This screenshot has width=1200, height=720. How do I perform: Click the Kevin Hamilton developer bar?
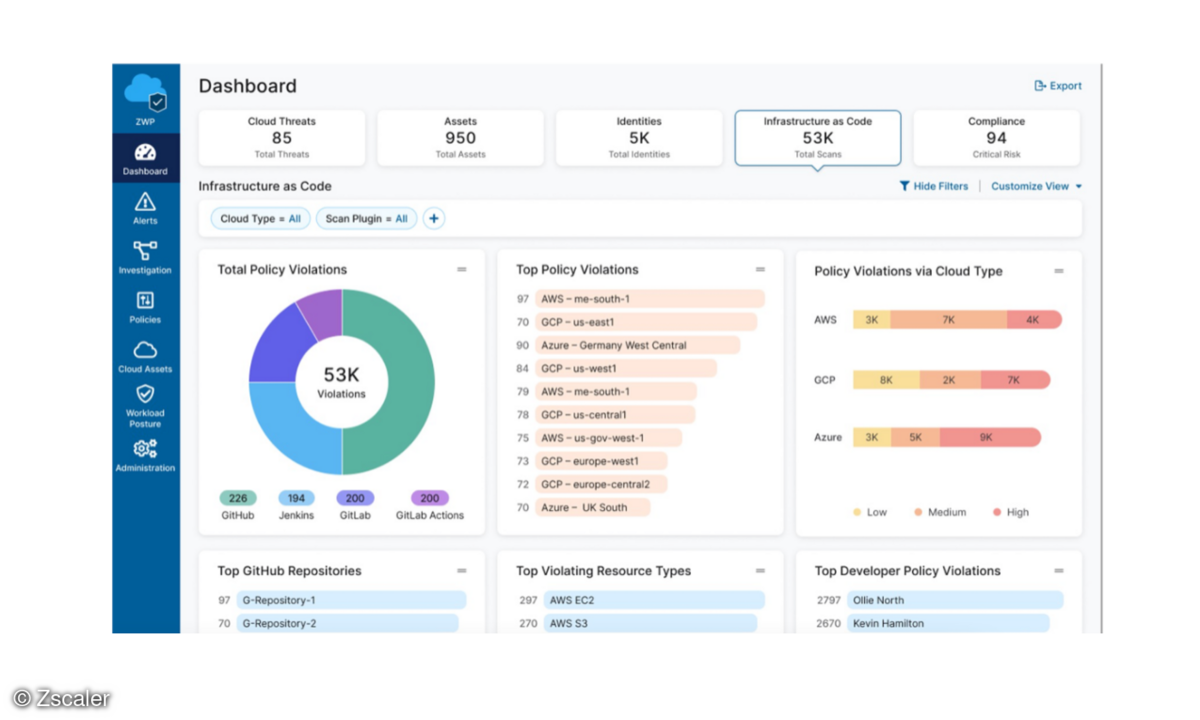948,623
